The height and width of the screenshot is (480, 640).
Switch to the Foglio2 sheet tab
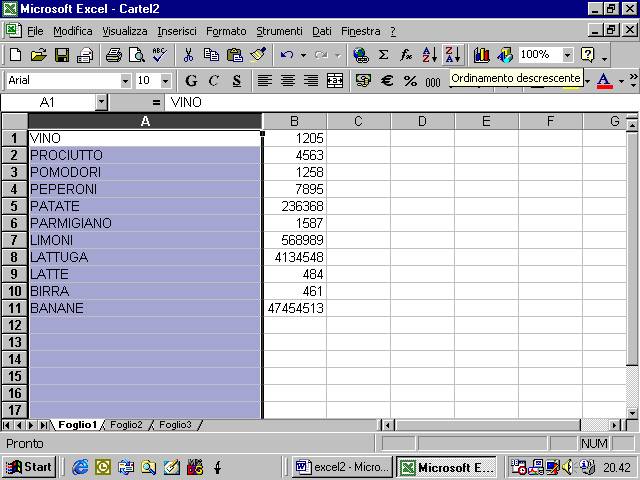126,425
